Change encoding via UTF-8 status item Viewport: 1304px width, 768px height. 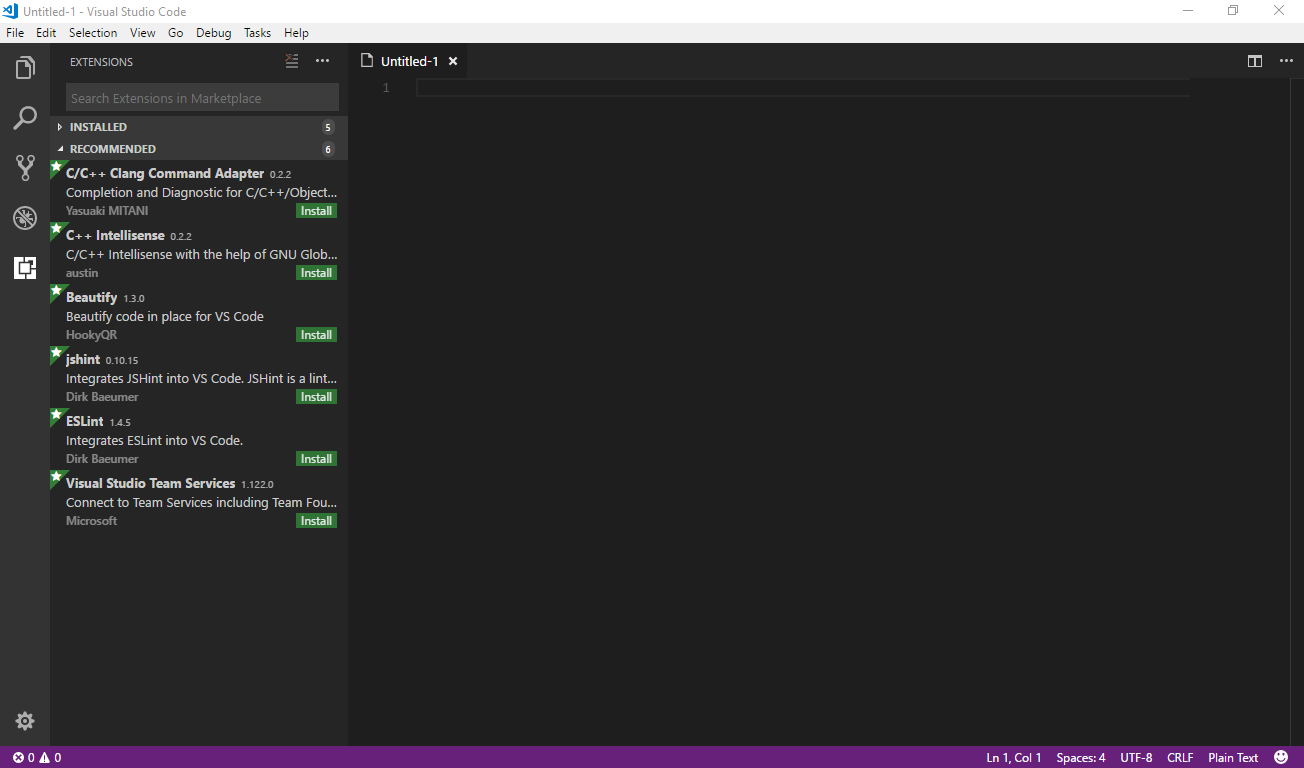[1136, 757]
